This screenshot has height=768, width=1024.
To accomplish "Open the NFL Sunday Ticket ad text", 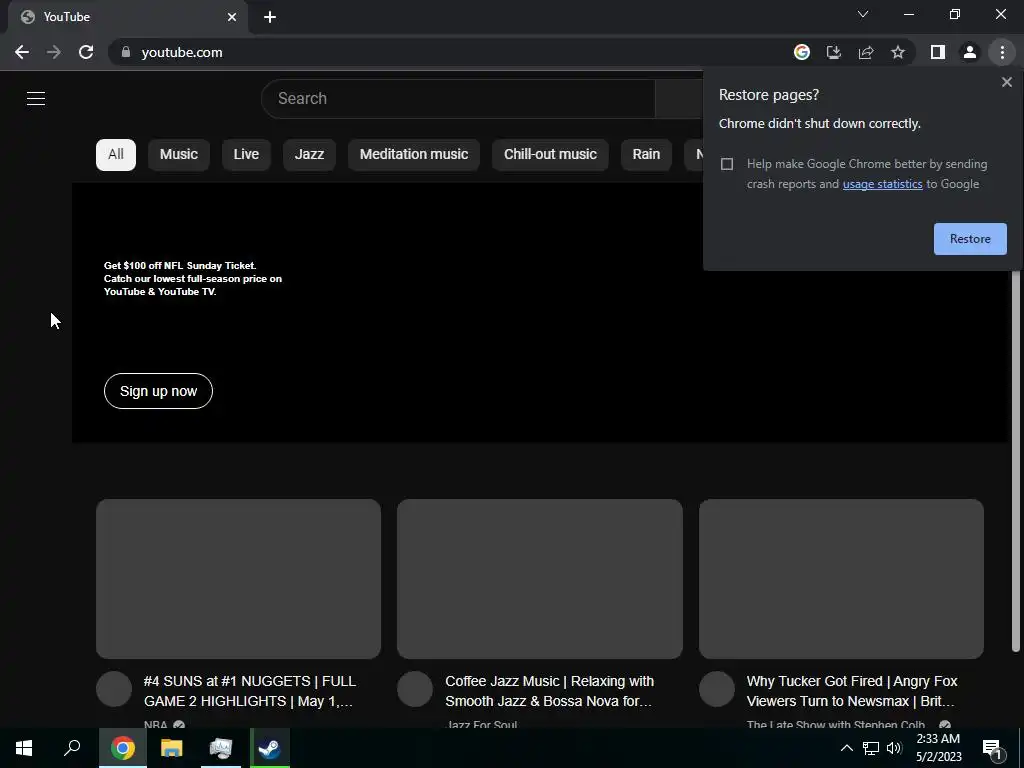I will [193, 279].
